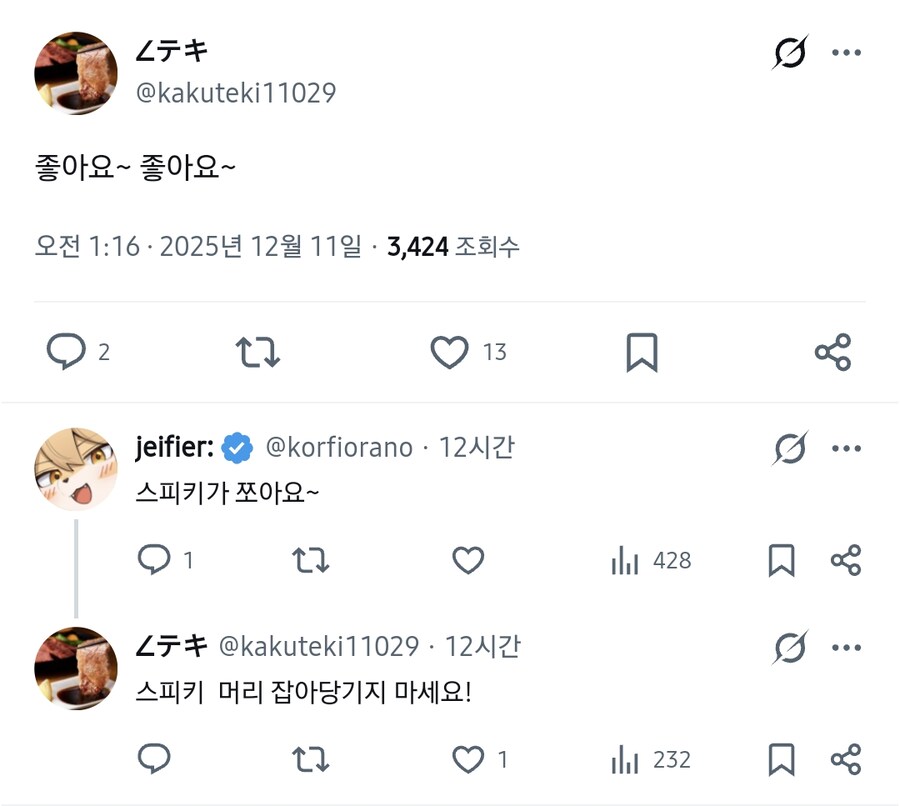Like jeifier's reply with the heart icon

coord(468,560)
